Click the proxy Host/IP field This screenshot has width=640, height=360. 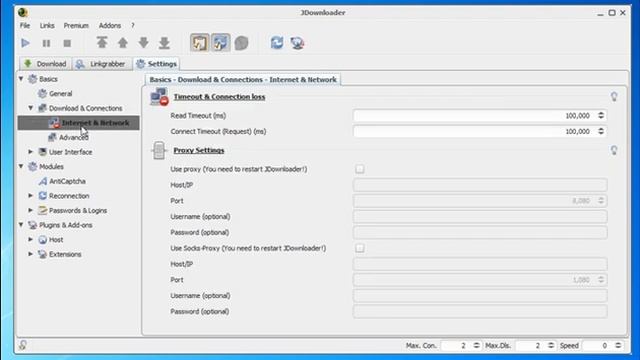[480, 185]
